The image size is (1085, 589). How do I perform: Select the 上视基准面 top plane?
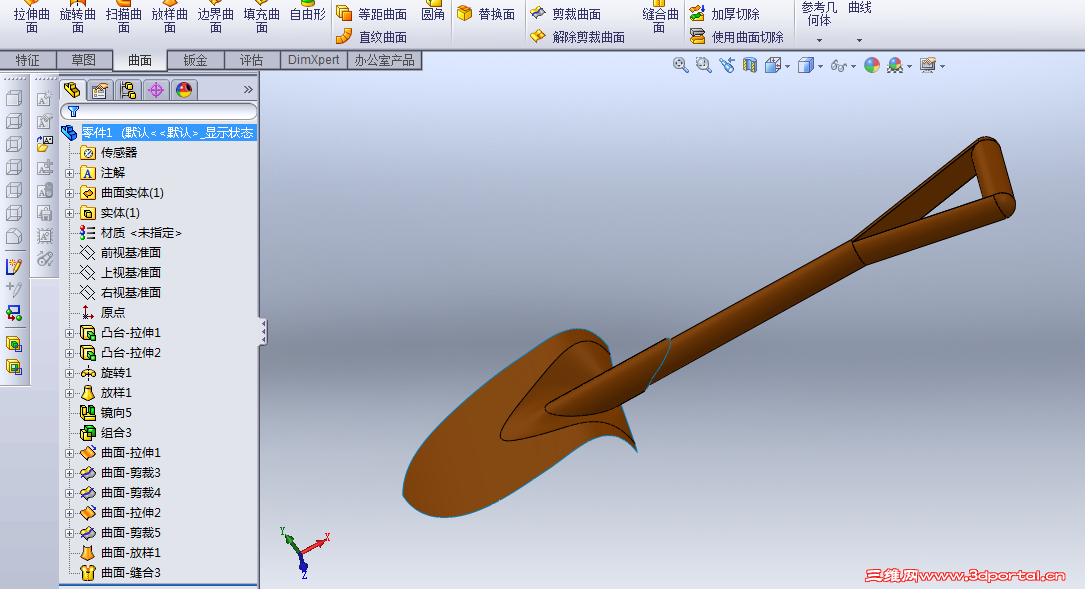tap(130, 273)
